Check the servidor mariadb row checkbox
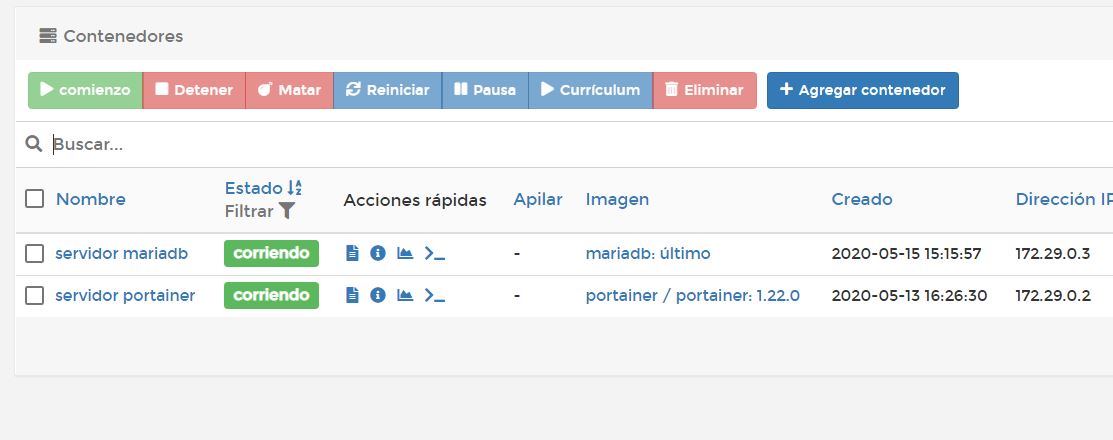Screen dimensions: 1113x440 point(35,254)
